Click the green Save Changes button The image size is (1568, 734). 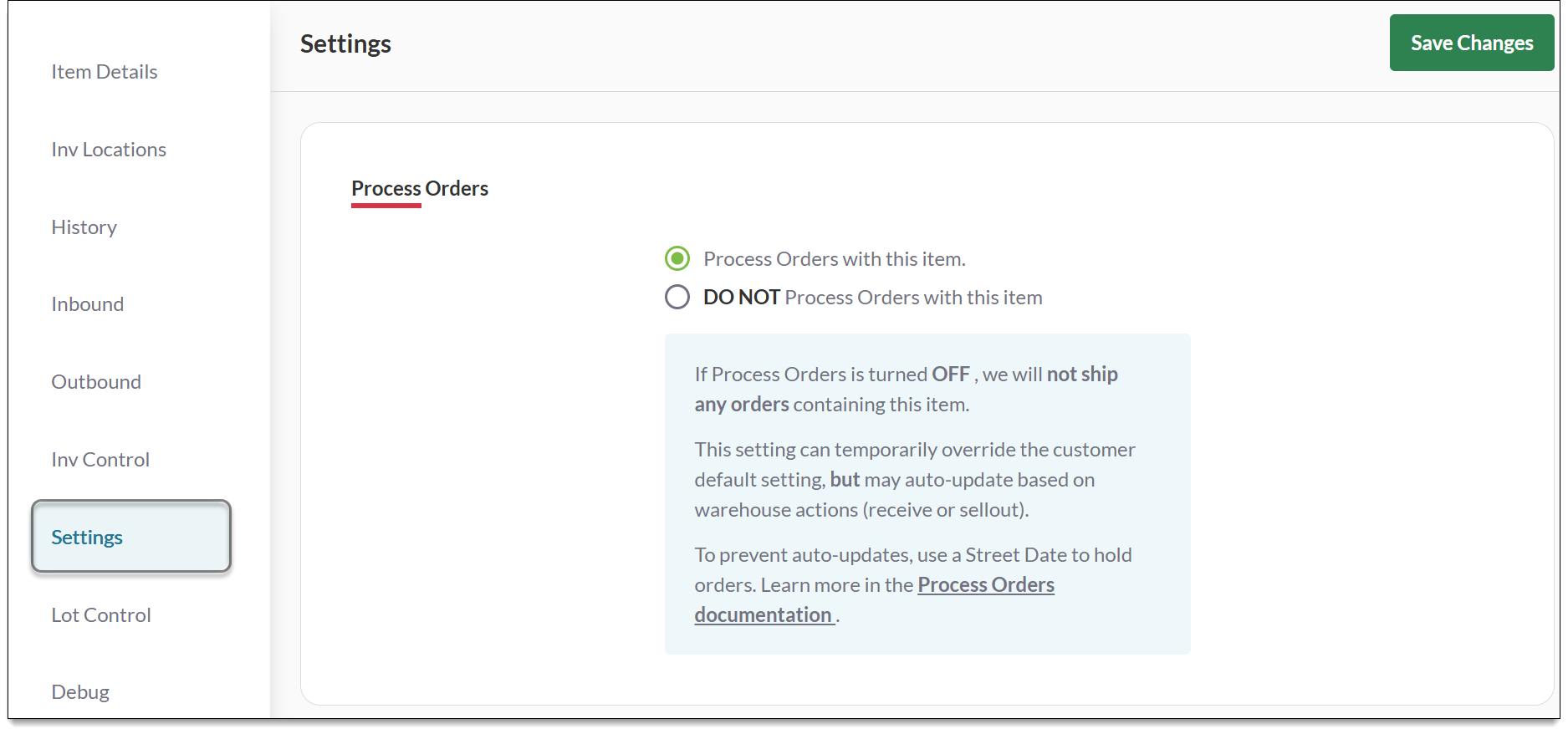[1471, 43]
